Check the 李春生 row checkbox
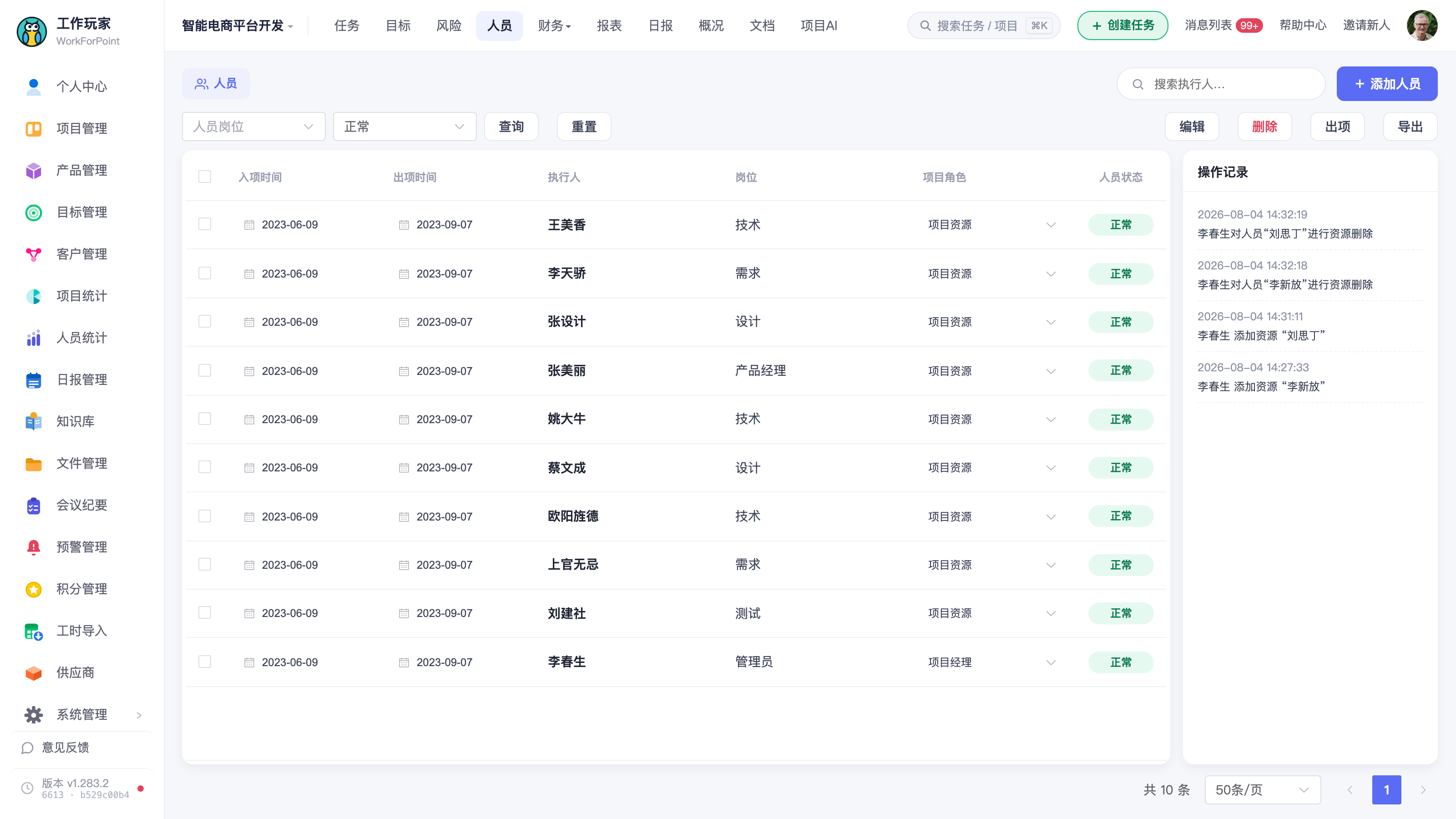The image size is (1456, 819). [205, 662]
